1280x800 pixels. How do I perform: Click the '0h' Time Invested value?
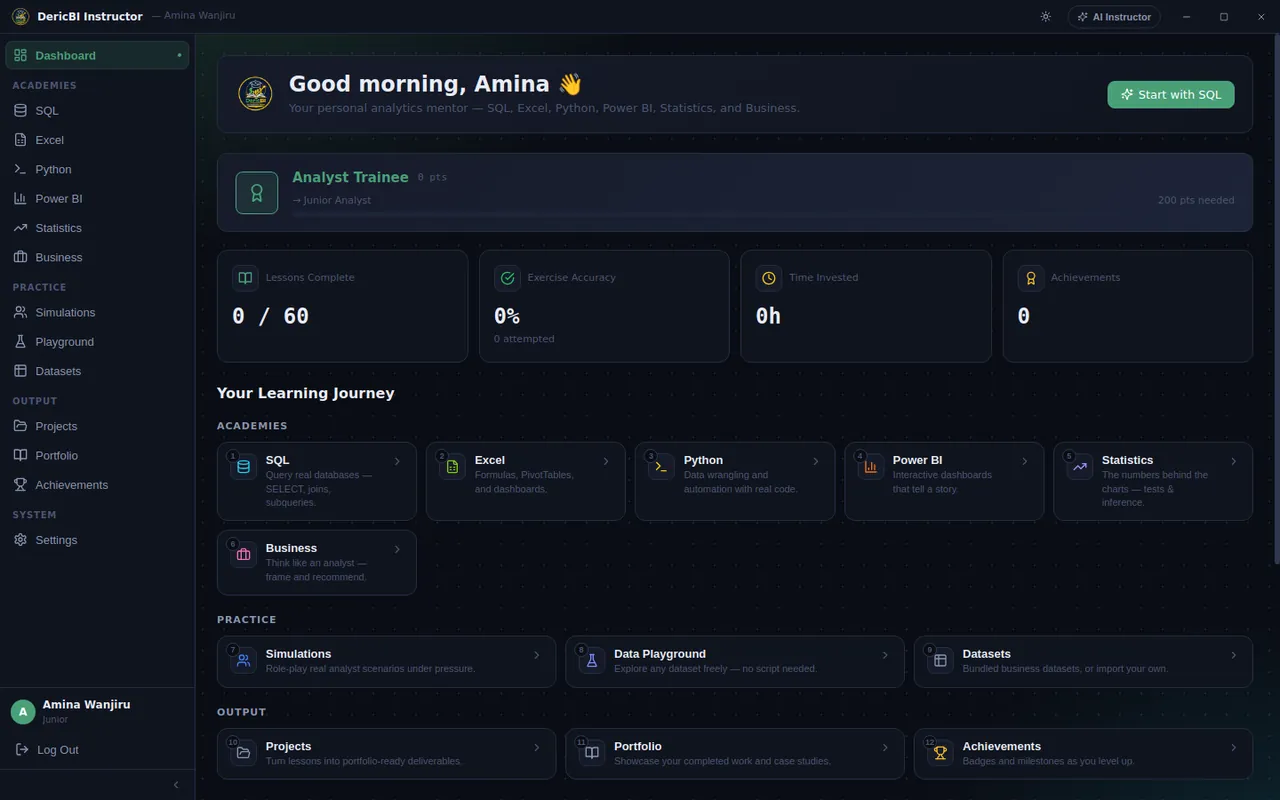coord(768,316)
